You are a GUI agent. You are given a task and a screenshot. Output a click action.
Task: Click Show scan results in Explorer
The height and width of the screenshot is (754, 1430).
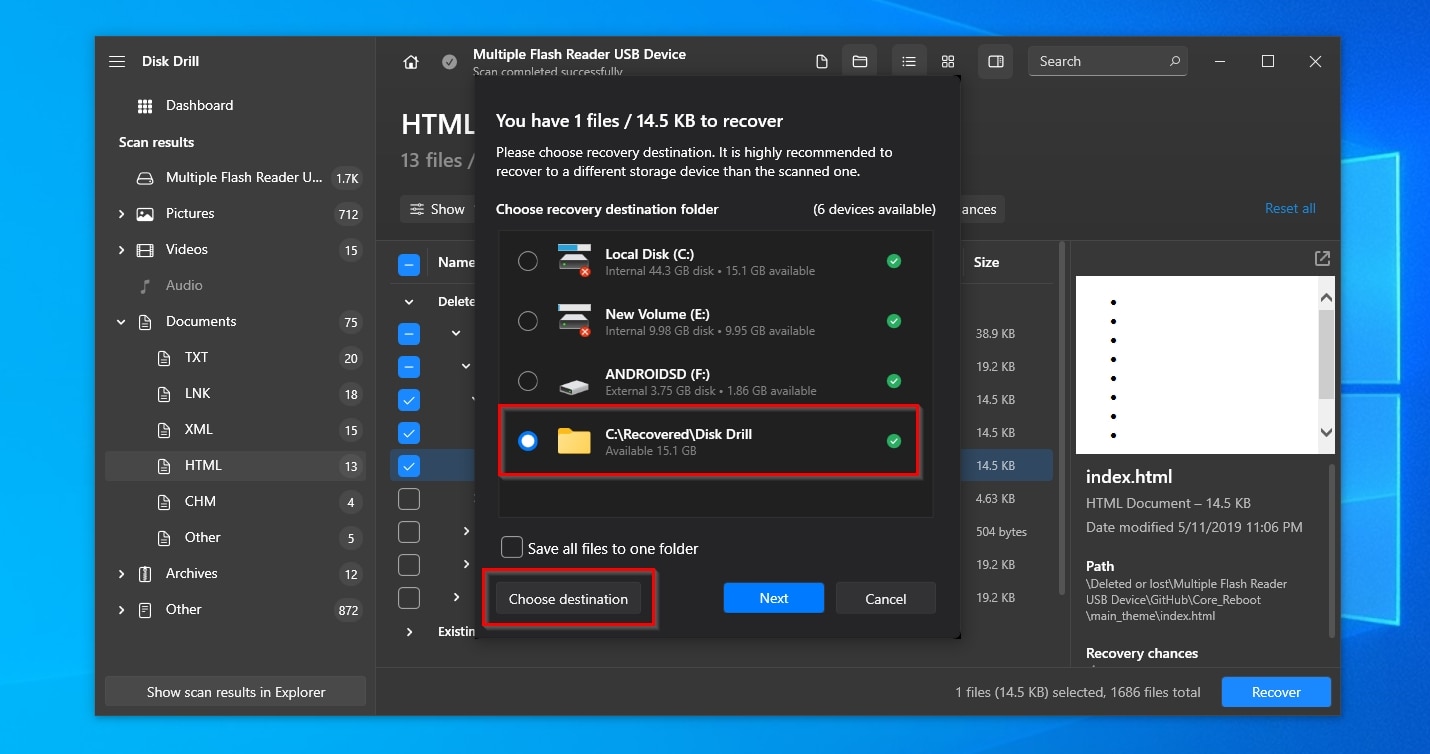coord(236,692)
